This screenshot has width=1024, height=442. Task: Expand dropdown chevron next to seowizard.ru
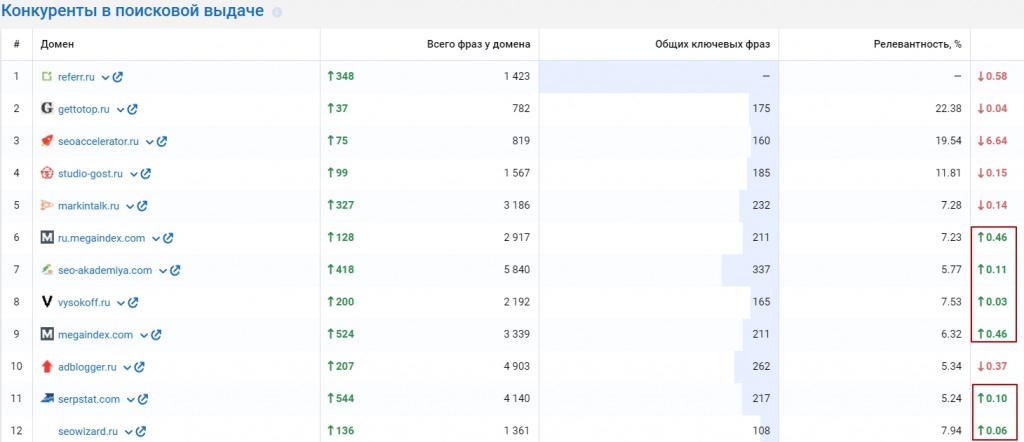click(128, 432)
